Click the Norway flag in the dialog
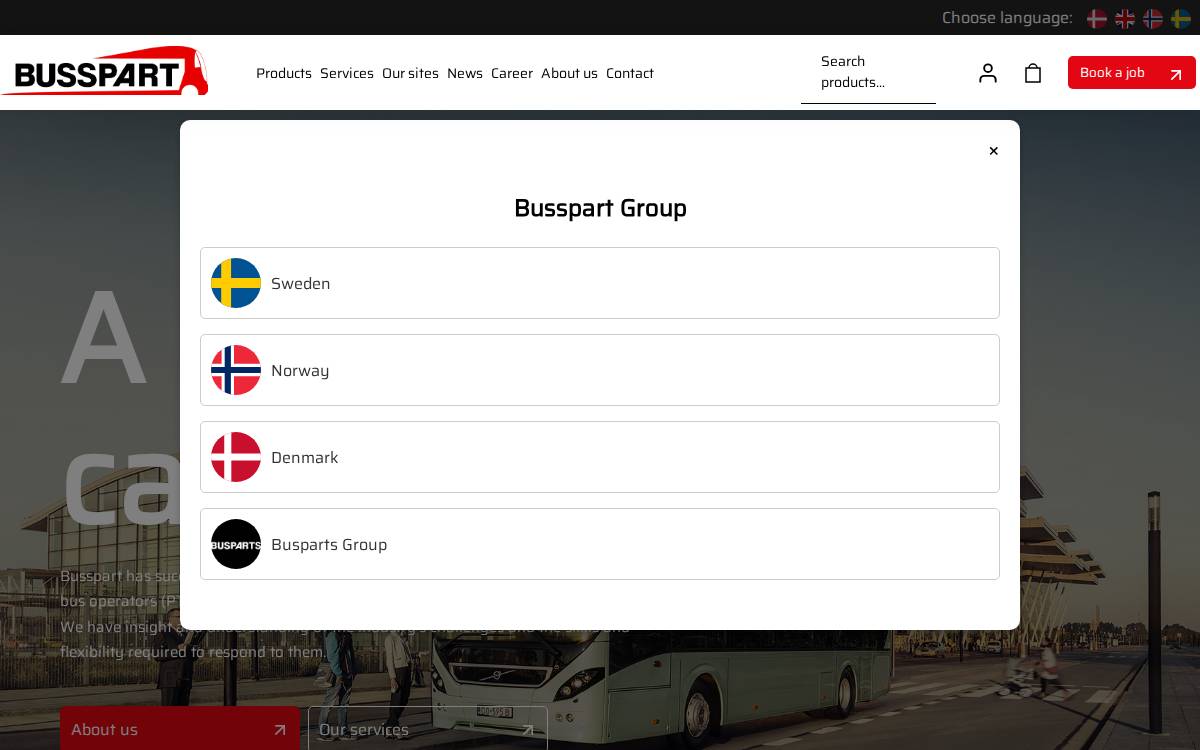This screenshot has height=750, width=1200. pyautogui.click(x=236, y=370)
